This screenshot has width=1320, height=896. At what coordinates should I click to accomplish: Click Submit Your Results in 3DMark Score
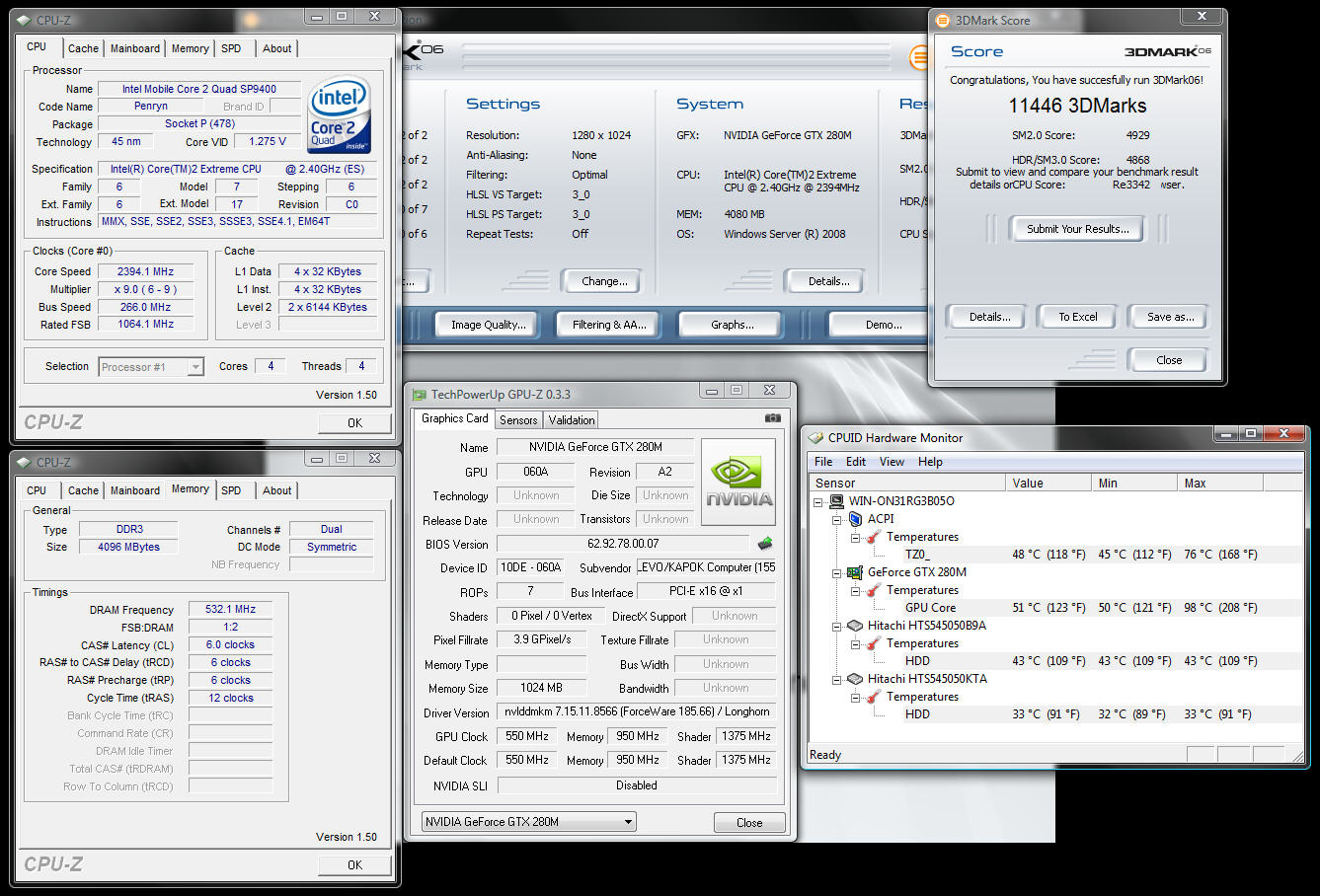(1077, 229)
